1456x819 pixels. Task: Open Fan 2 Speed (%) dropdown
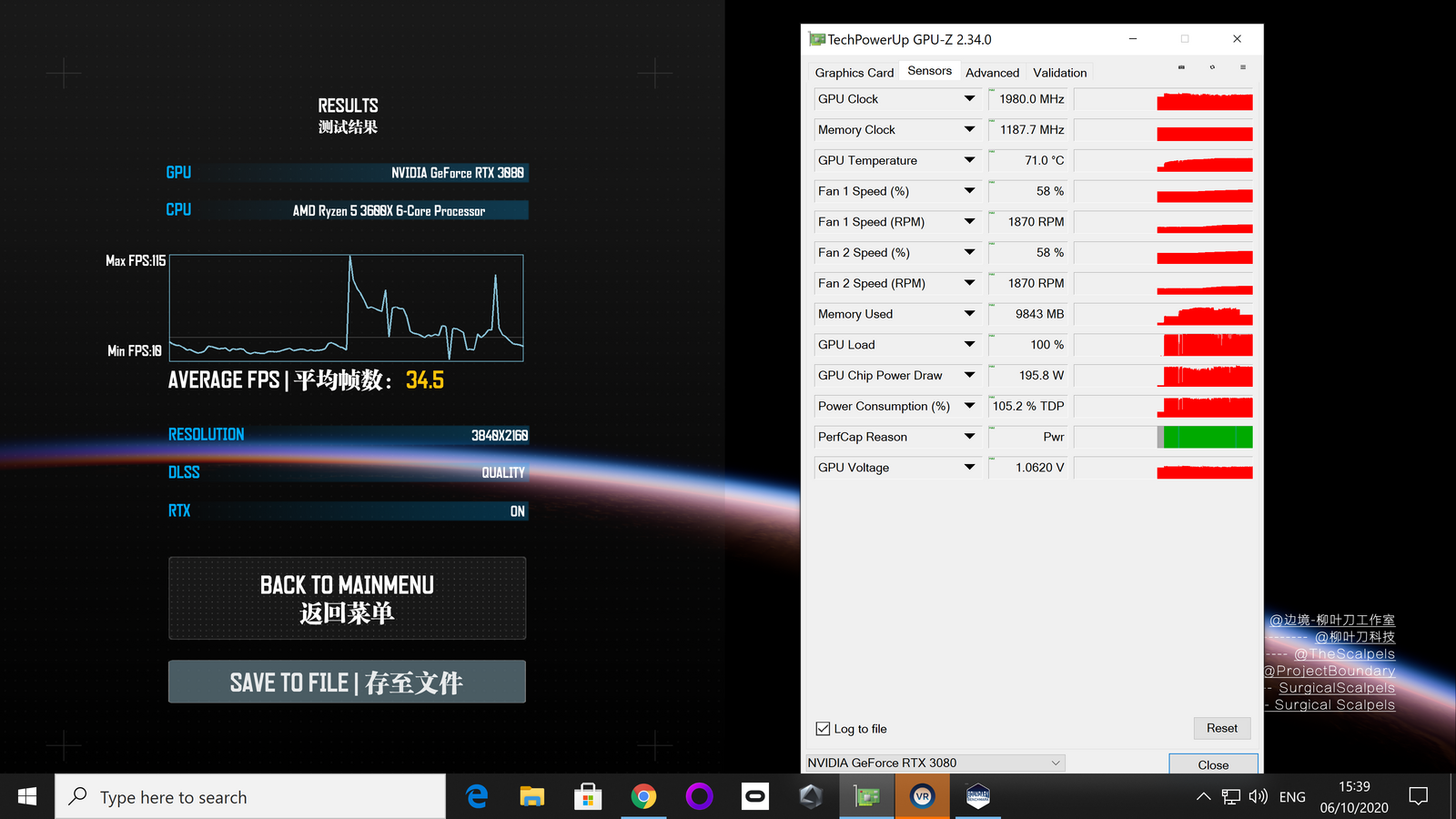point(969,253)
